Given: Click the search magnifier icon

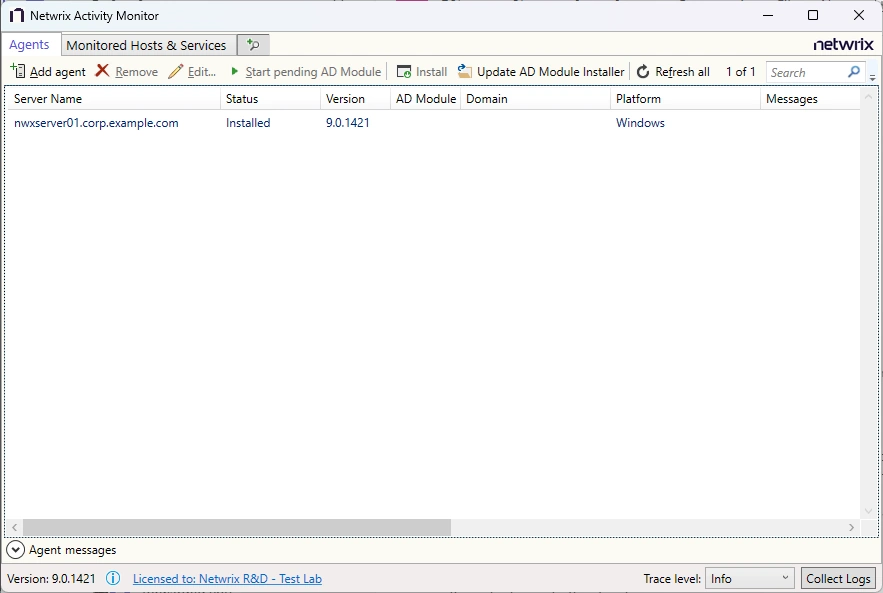Looking at the screenshot, I should coord(854,72).
